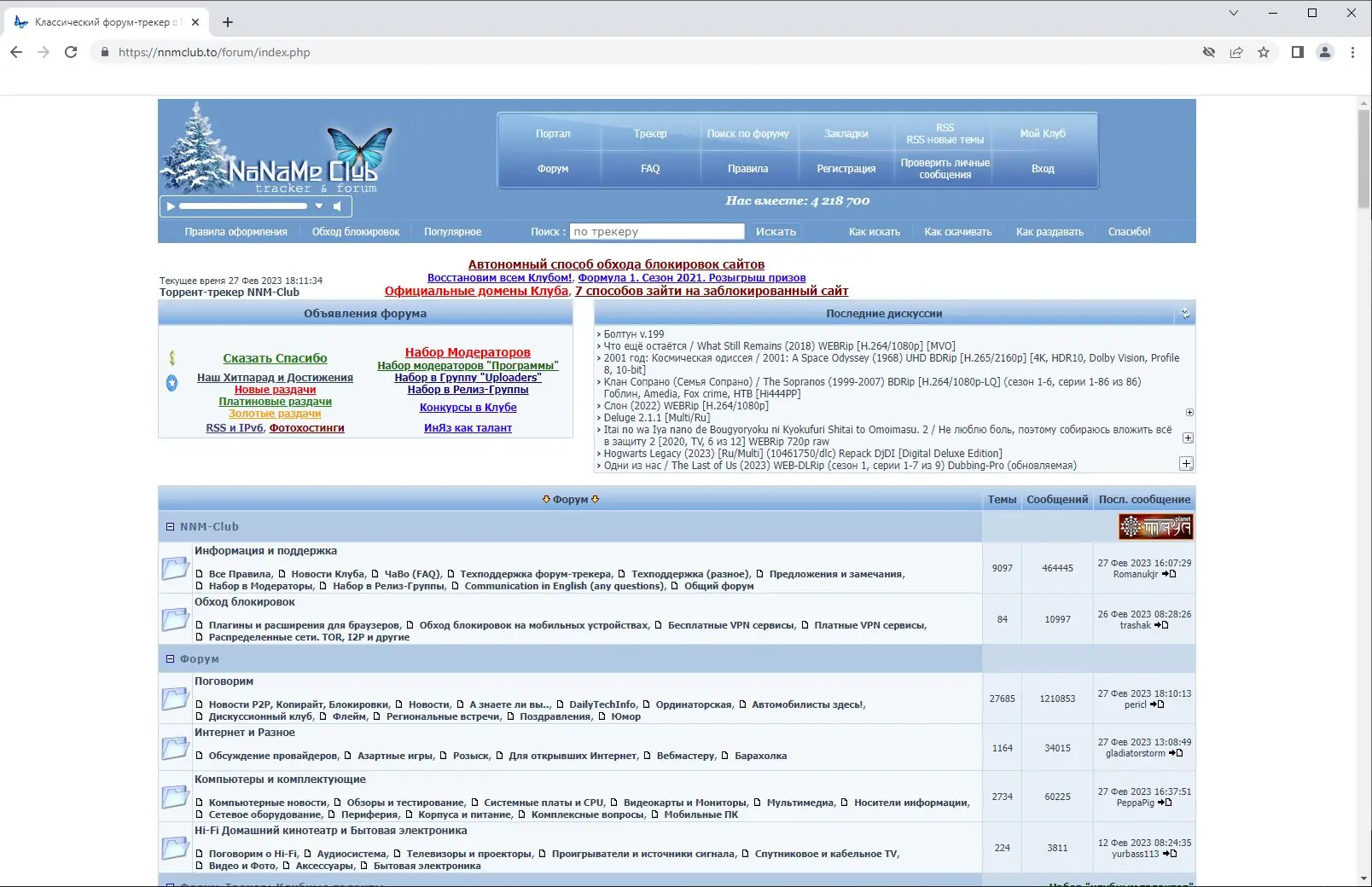This screenshot has height=887, width=1372.
Task: Open the Как скачивать help link
Action: 958,232
